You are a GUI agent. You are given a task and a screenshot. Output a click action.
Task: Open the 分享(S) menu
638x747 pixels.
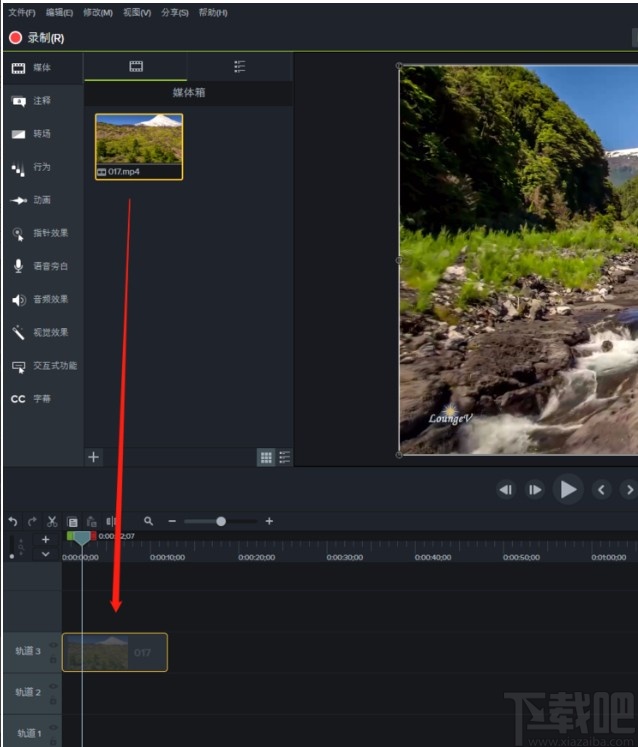tap(174, 12)
